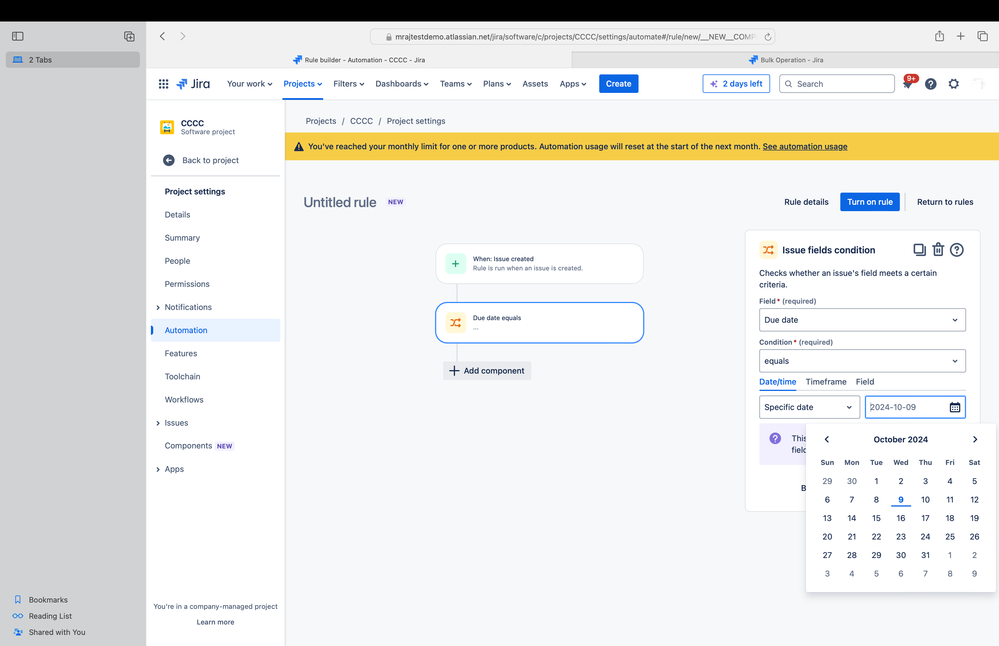Select the When: Issue created trigger card
The height and width of the screenshot is (646, 999).
[539, 263]
